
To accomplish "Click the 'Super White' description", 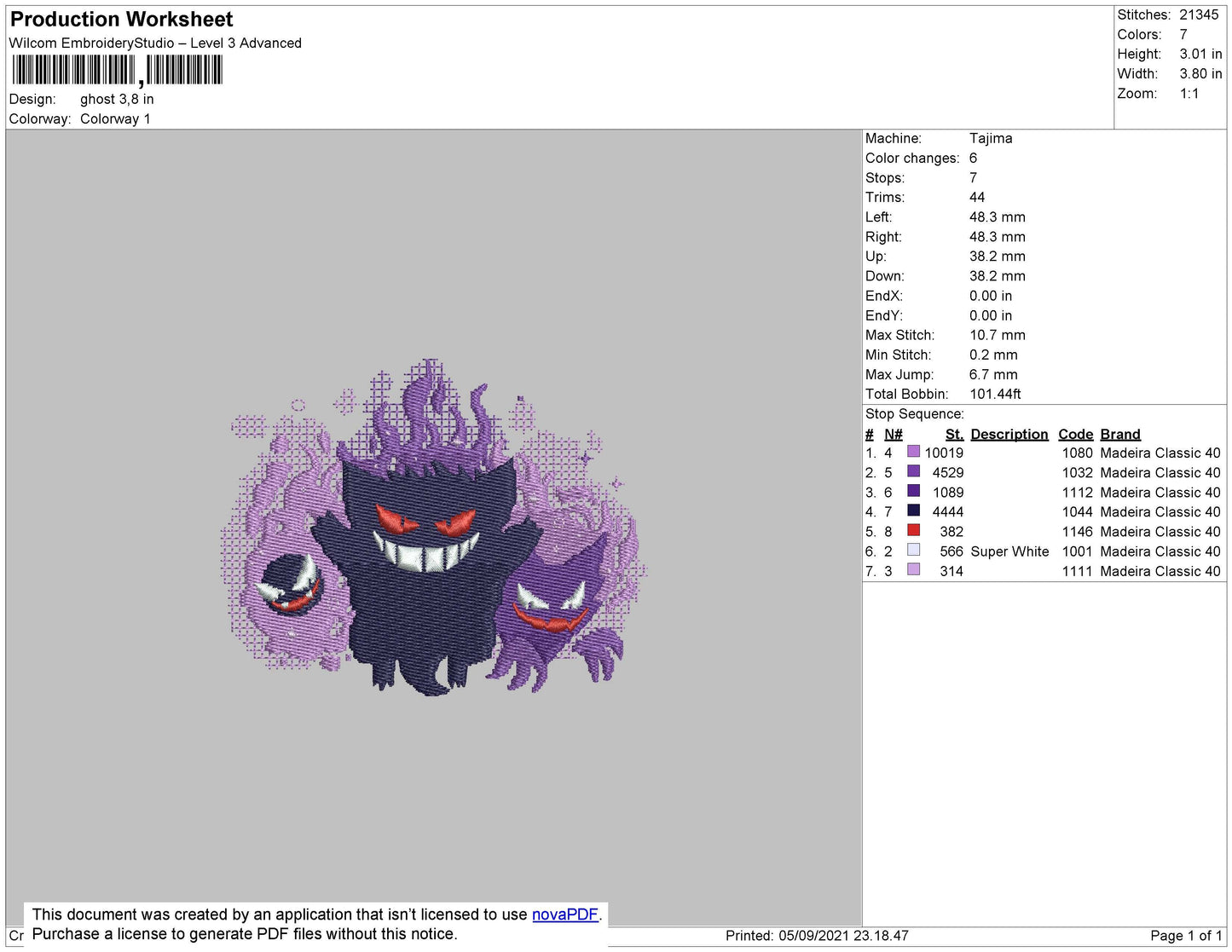I will click(x=1009, y=552).
